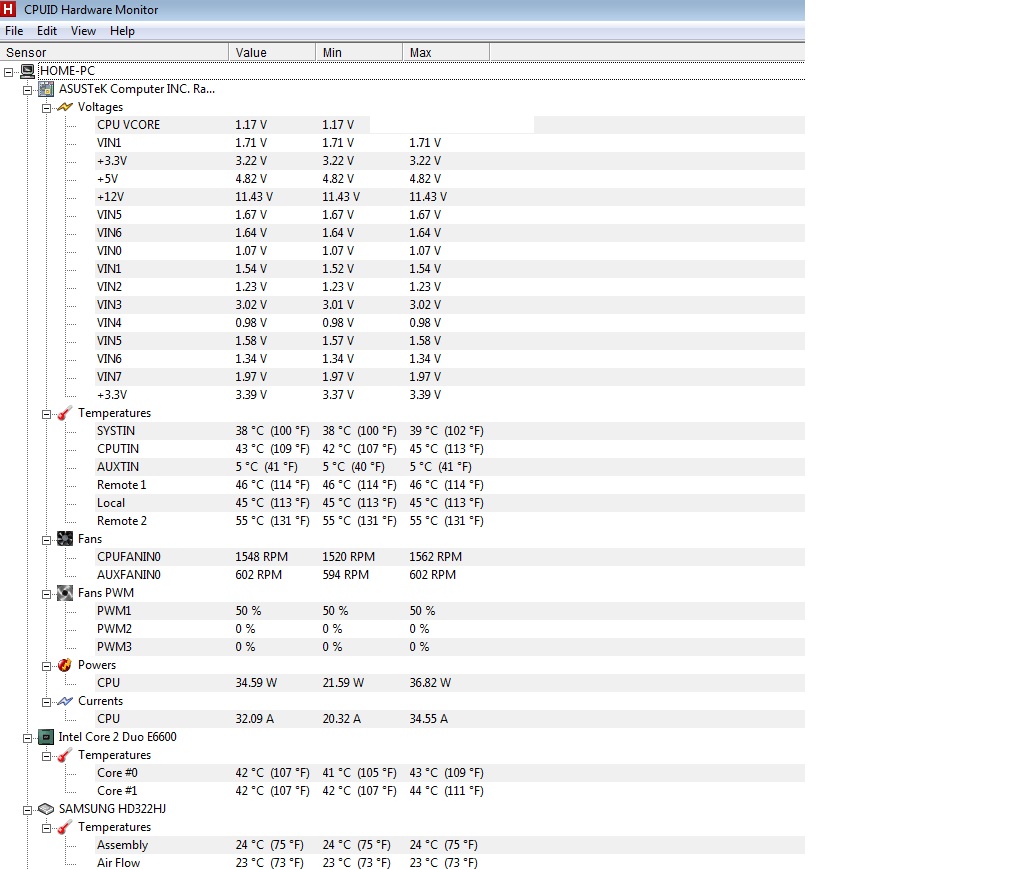1024x870 pixels.
Task: Collapse the Powers section
Action: click(46, 666)
